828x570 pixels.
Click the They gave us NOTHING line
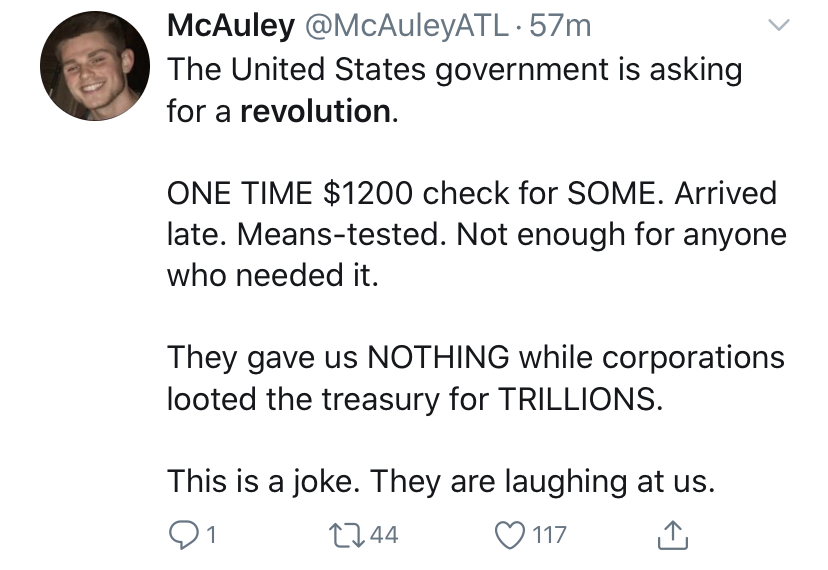[476, 358]
